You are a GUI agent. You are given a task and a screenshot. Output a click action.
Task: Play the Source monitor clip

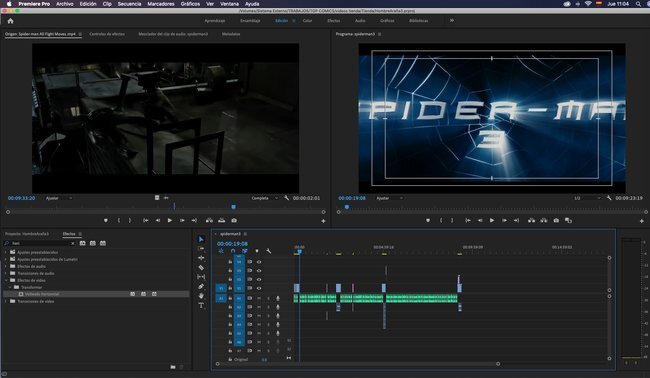tap(170, 220)
